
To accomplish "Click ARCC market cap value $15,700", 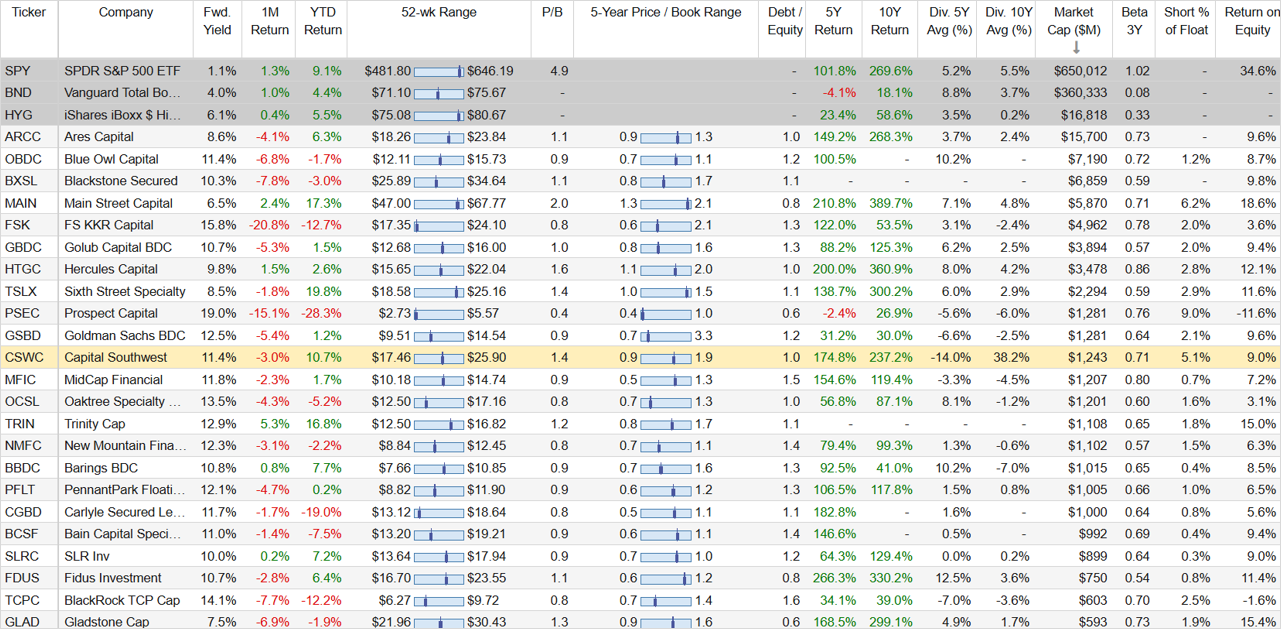I will (x=1084, y=137).
